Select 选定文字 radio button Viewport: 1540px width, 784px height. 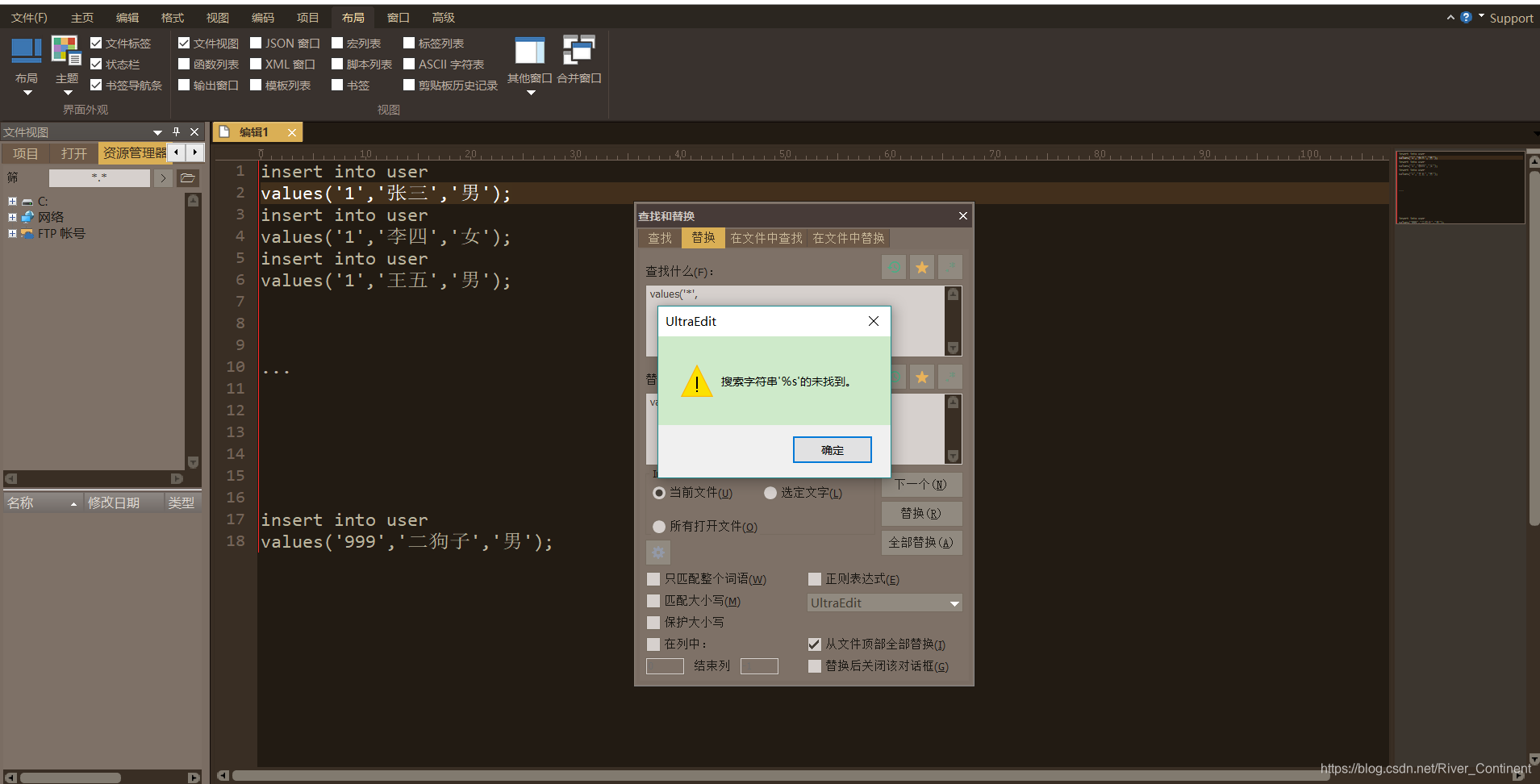pos(770,493)
